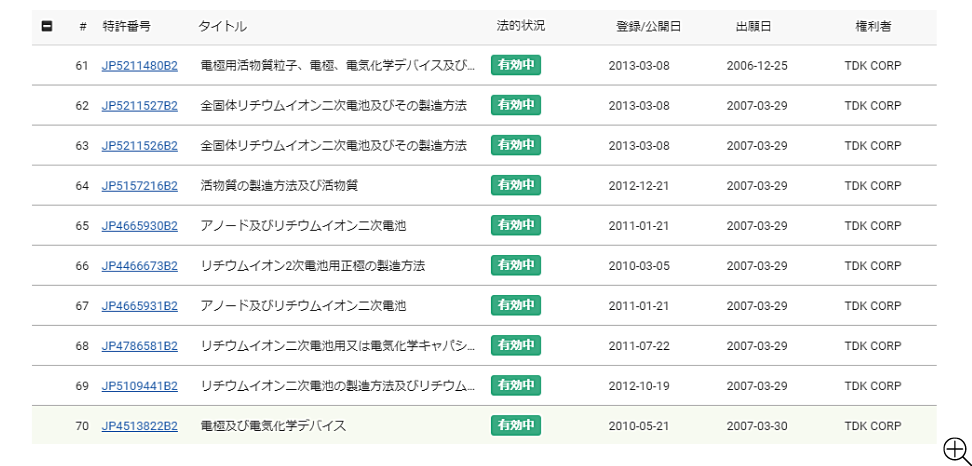972x466 pixels.
Task: Select title リチウムイオン2次電池用正極の製造方法
Action: pyautogui.click(x=313, y=266)
